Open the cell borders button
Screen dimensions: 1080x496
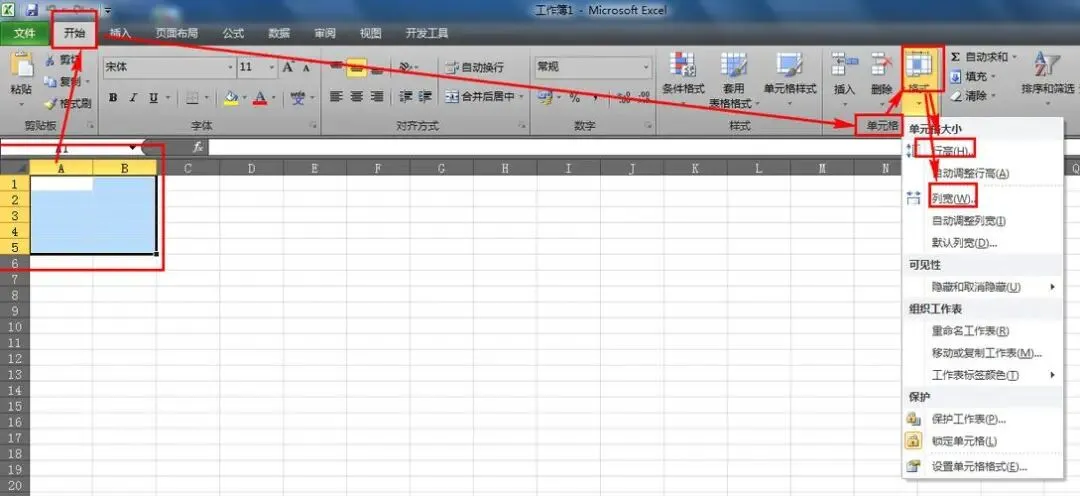click(x=192, y=98)
